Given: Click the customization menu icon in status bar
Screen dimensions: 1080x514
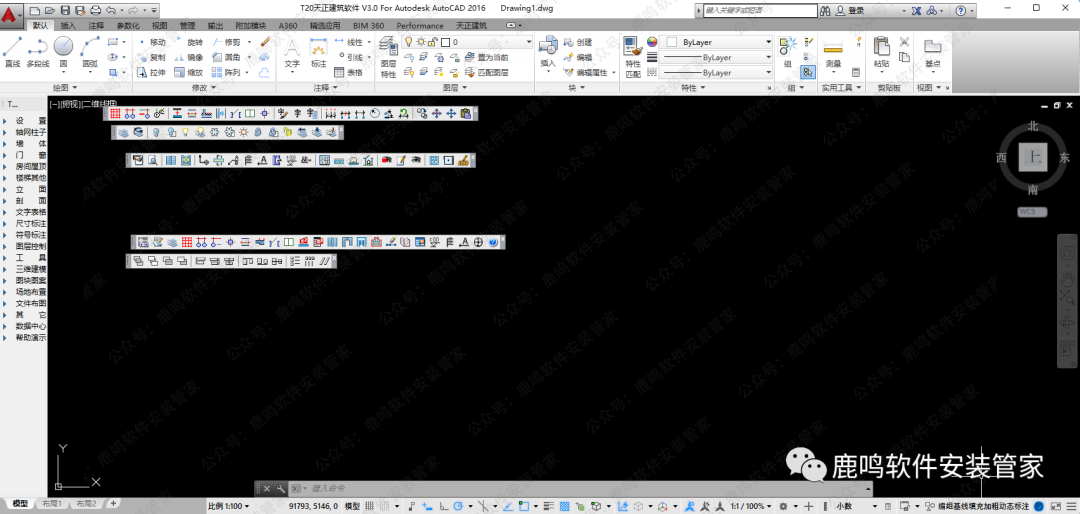Looking at the screenshot, I should 1072,506.
